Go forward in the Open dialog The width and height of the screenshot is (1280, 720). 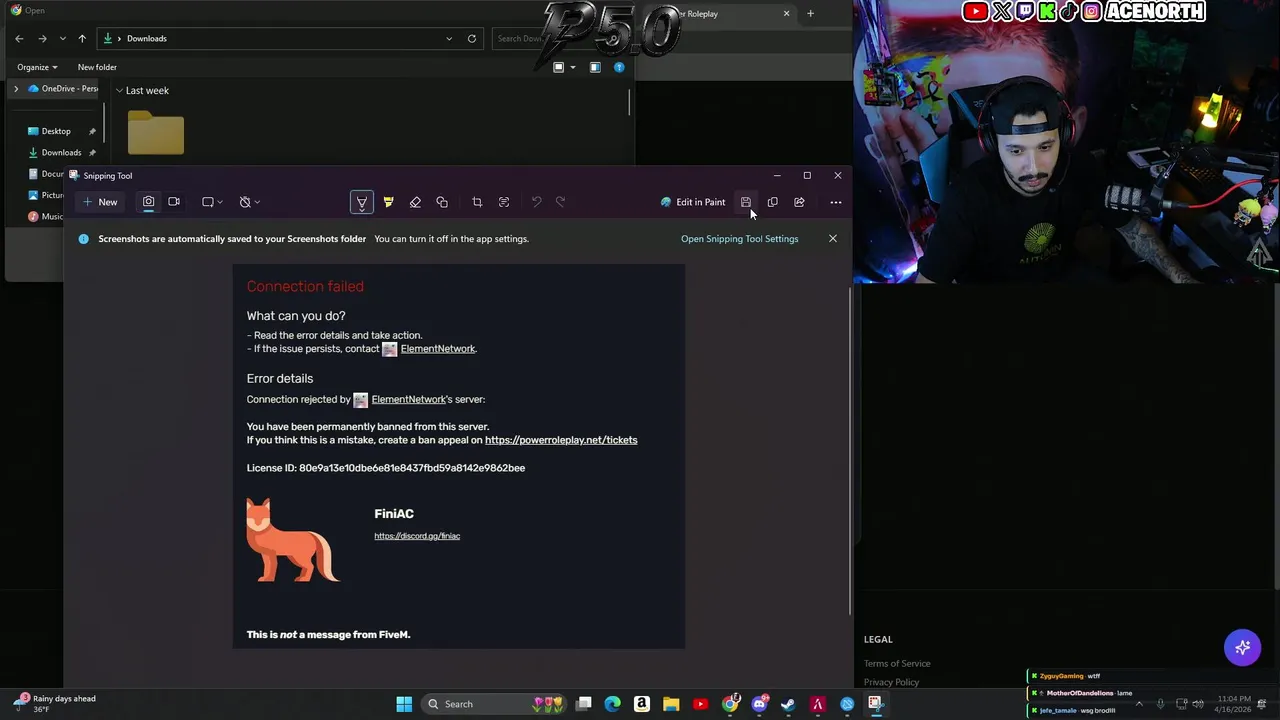click(x=42, y=38)
